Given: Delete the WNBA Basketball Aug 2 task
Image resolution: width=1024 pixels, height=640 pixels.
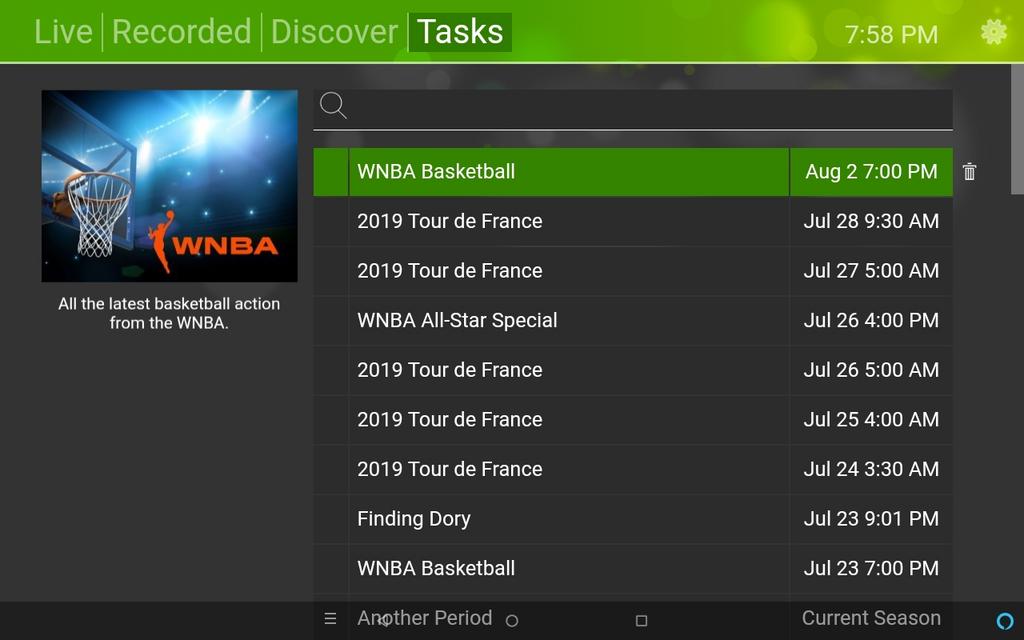Looking at the screenshot, I should coord(969,172).
